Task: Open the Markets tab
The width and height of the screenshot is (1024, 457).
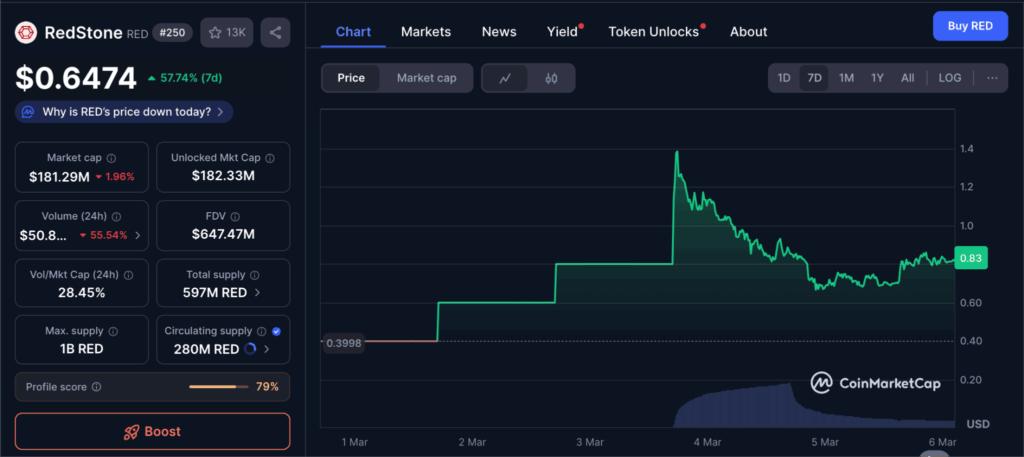Action: 426,31
